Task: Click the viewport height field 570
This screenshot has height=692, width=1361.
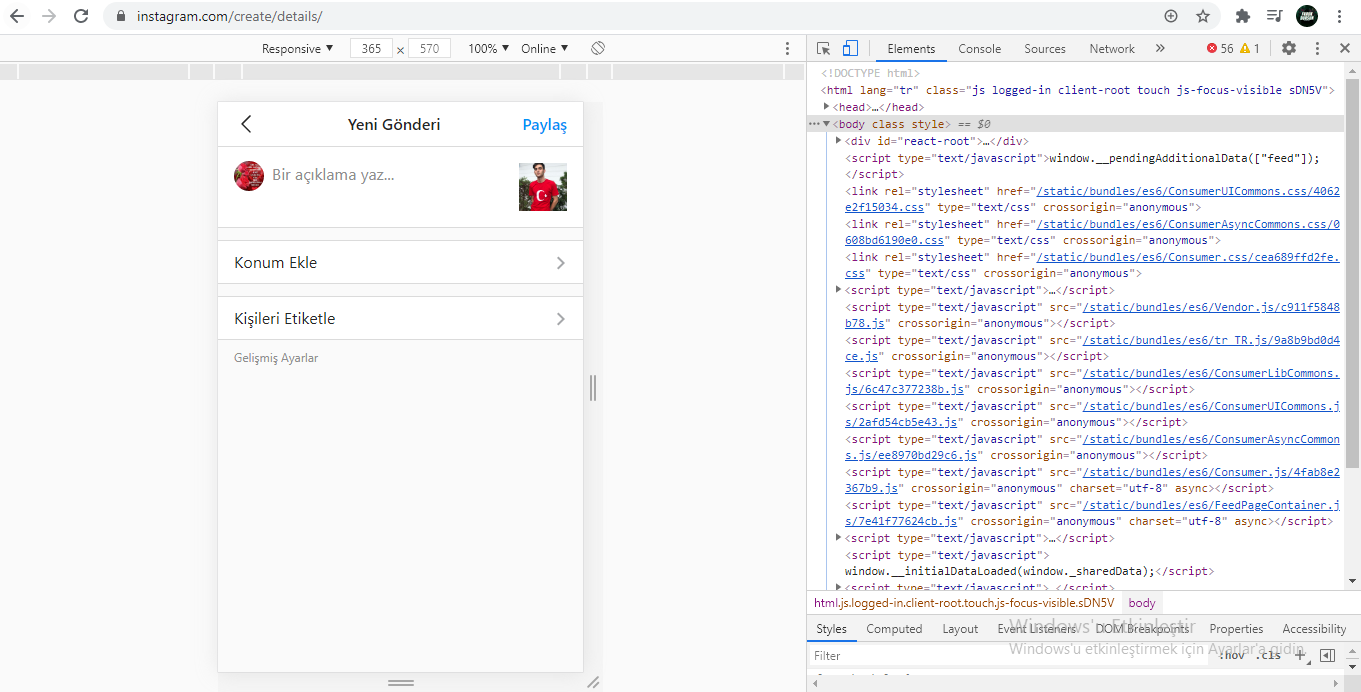Action: 430,48
